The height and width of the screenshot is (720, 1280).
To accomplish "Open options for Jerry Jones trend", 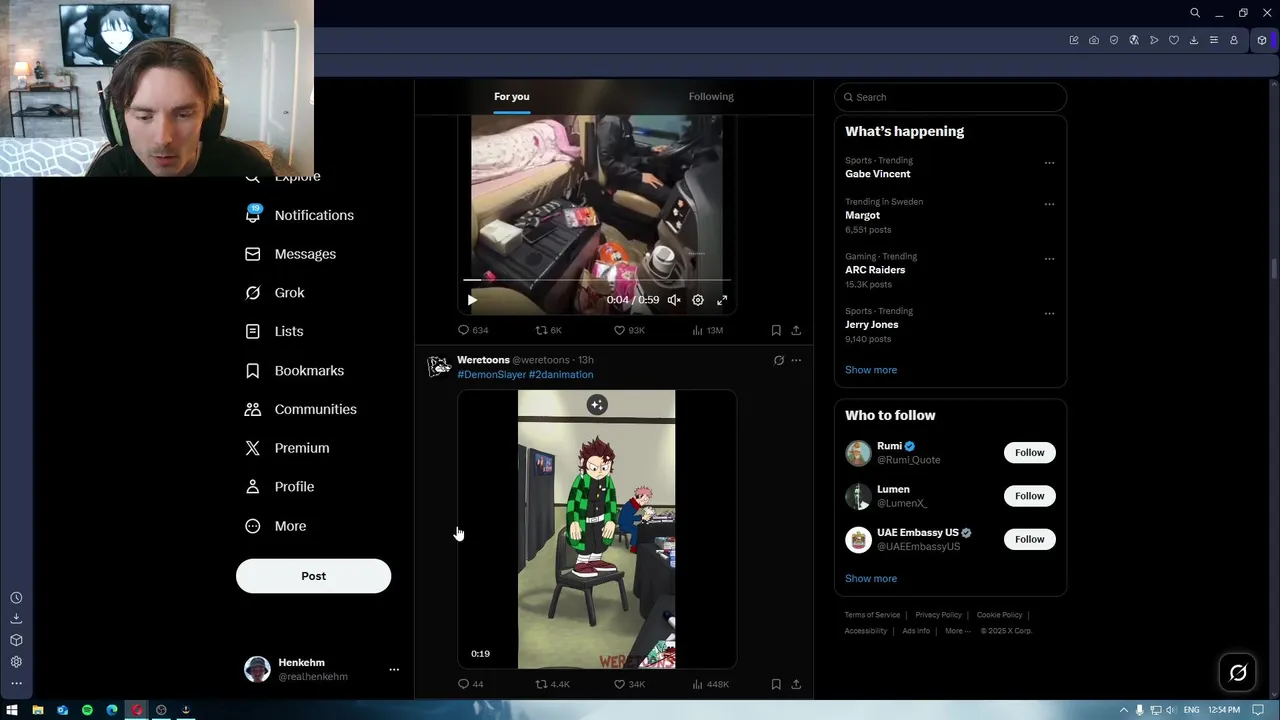I will click(1049, 313).
